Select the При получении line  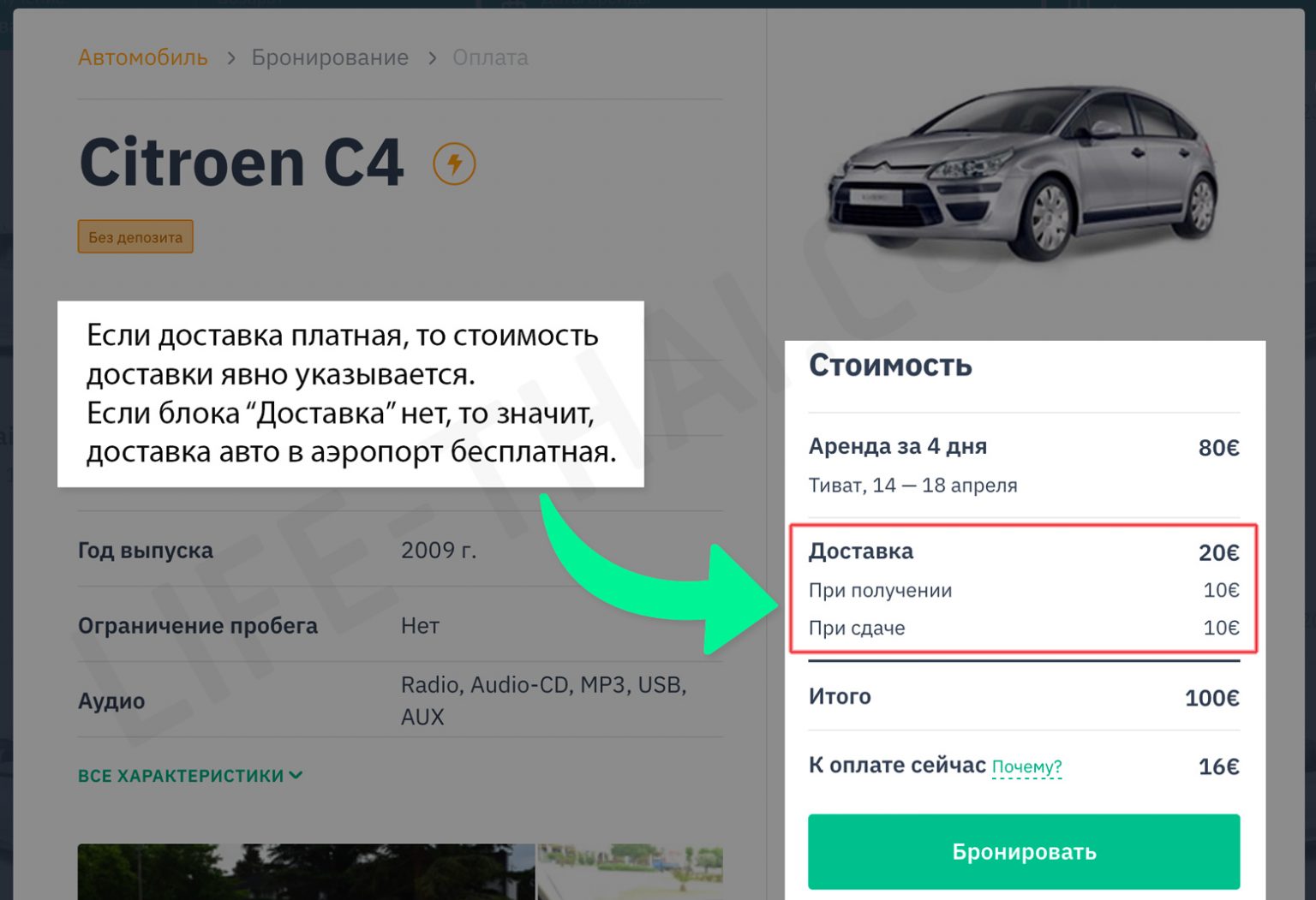[1024, 590]
